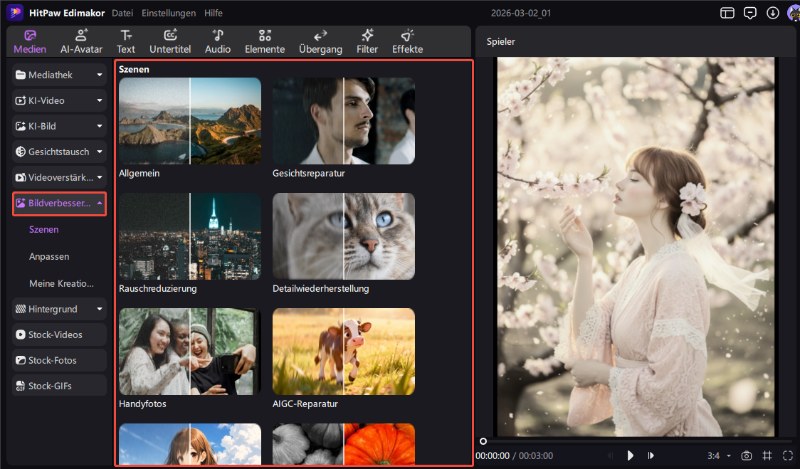Open the Effekte panel
Image resolution: width=800 pixels, height=469 pixels.
click(407, 41)
